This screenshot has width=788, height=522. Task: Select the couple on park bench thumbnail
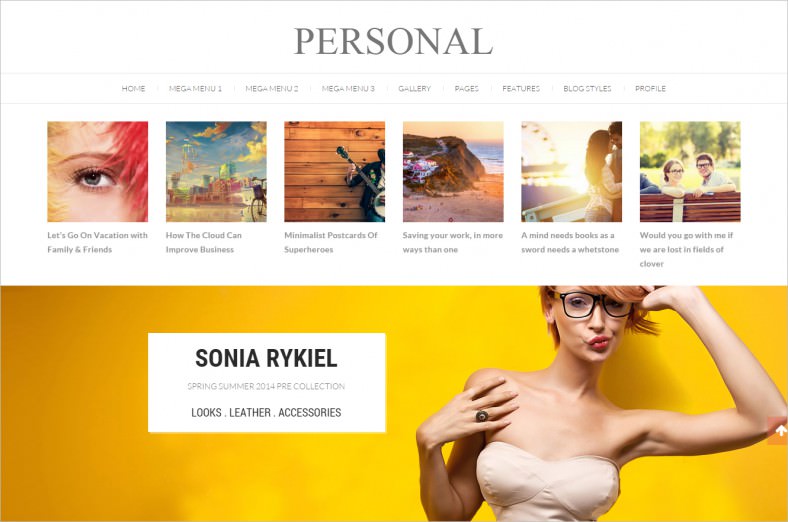pos(690,171)
